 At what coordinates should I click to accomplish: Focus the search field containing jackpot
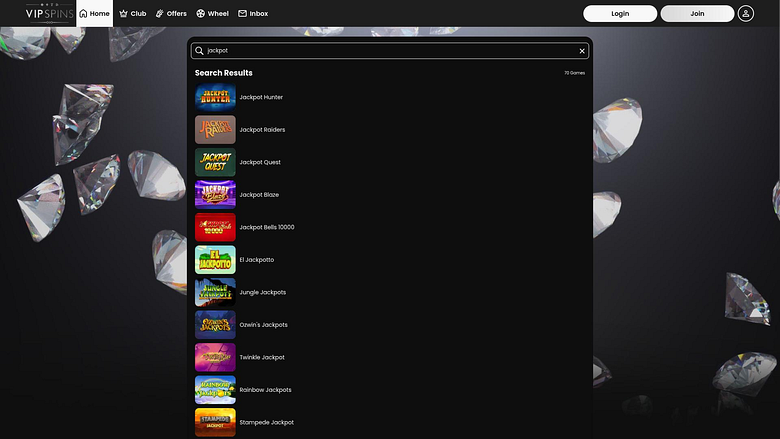(x=390, y=51)
